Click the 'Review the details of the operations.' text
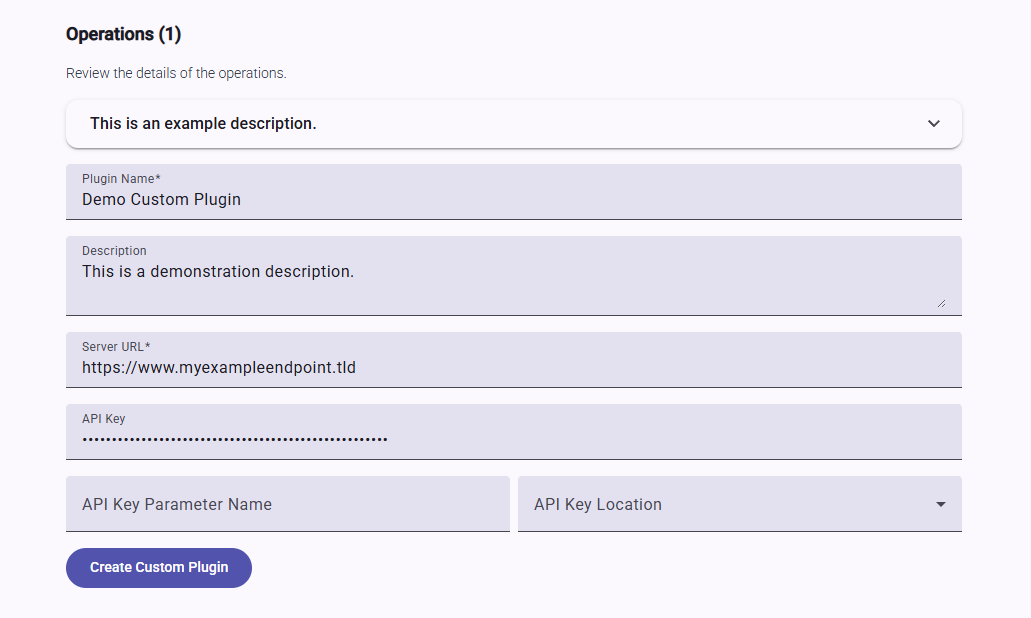Viewport: 1031px width, 618px height. coord(176,73)
